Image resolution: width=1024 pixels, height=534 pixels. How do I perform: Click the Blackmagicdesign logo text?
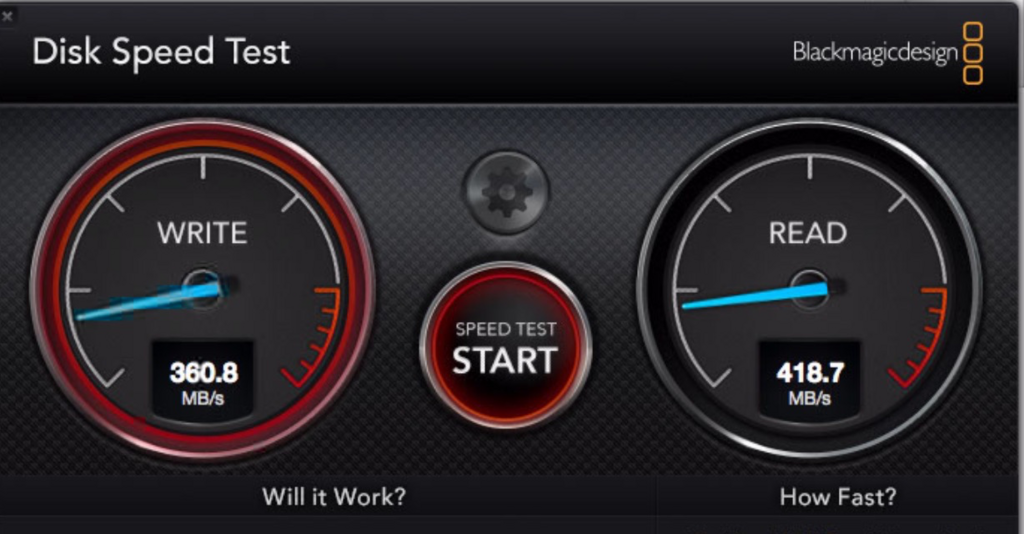pos(875,52)
